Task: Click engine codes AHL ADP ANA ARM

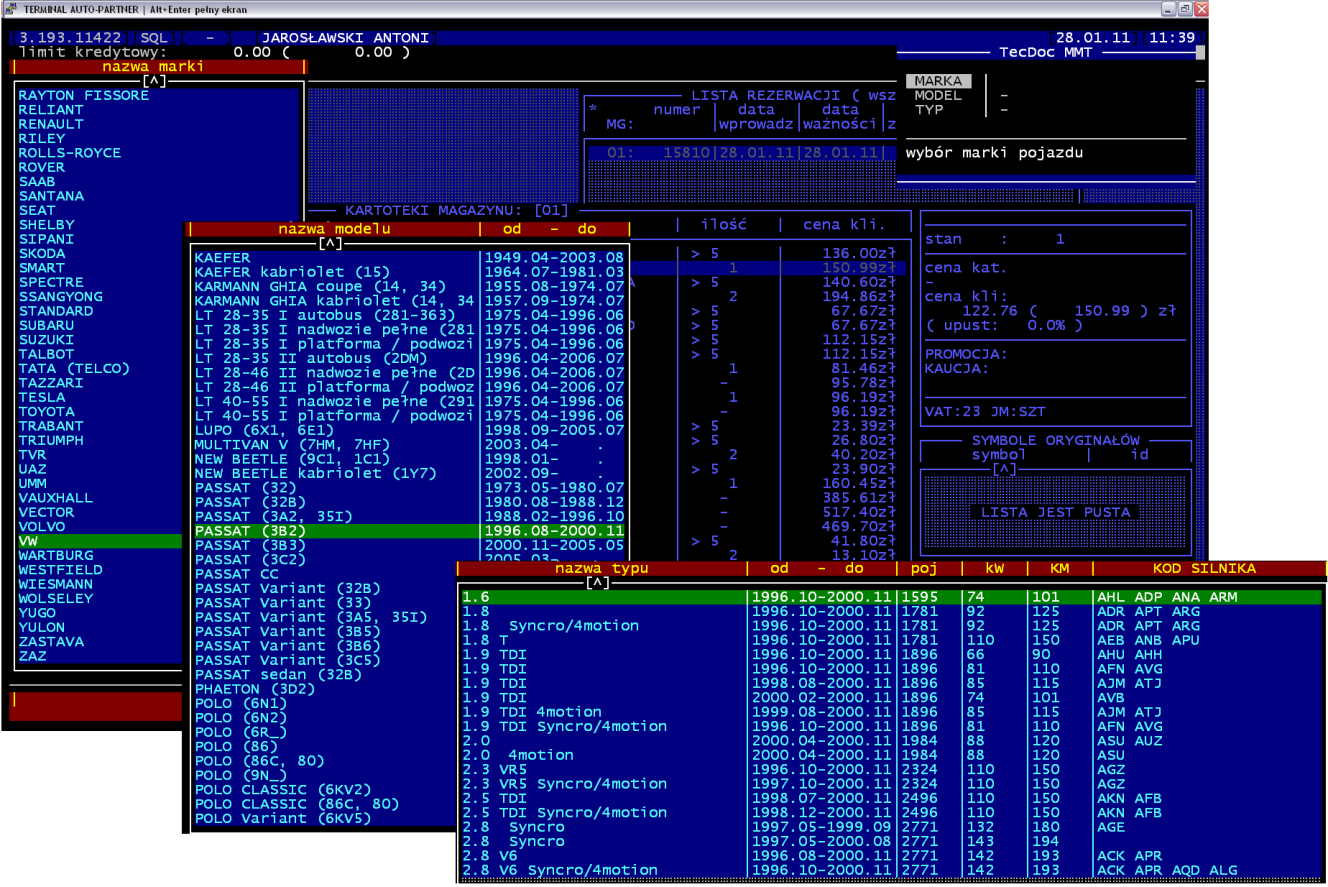Action: click(x=1166, y=597)
